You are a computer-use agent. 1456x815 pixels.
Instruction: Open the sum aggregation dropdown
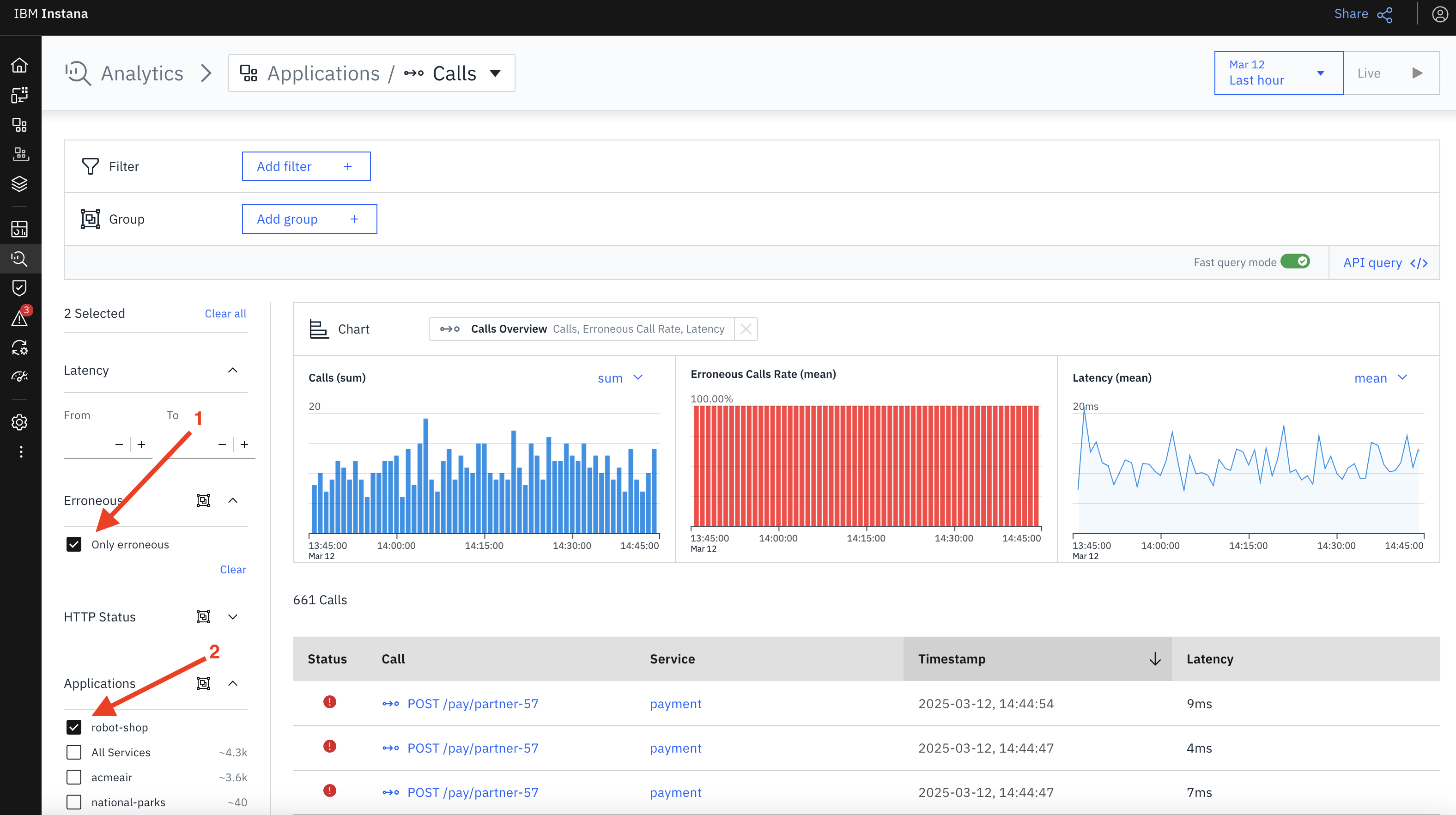pos(621,377)
